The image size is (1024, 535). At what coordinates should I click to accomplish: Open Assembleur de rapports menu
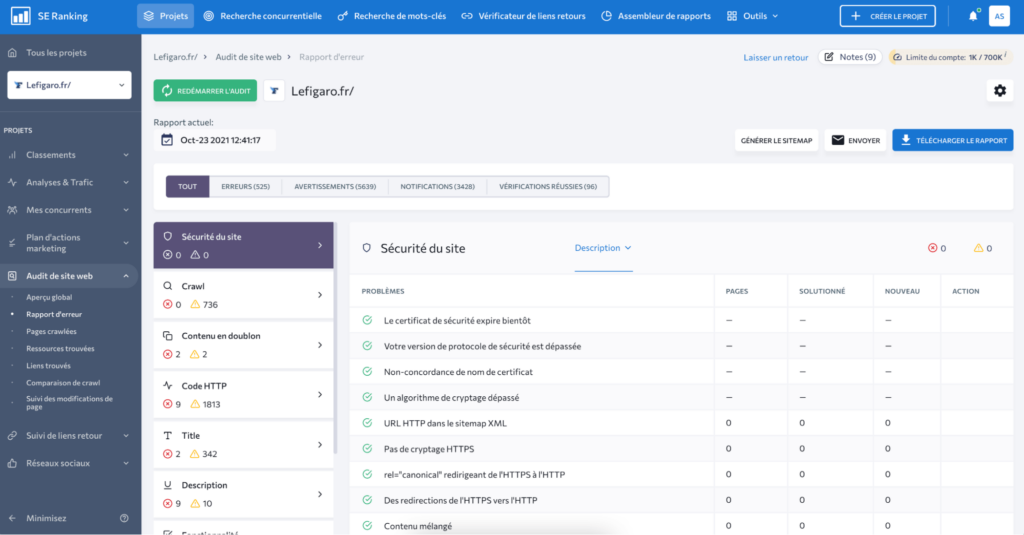coord(656,16)
